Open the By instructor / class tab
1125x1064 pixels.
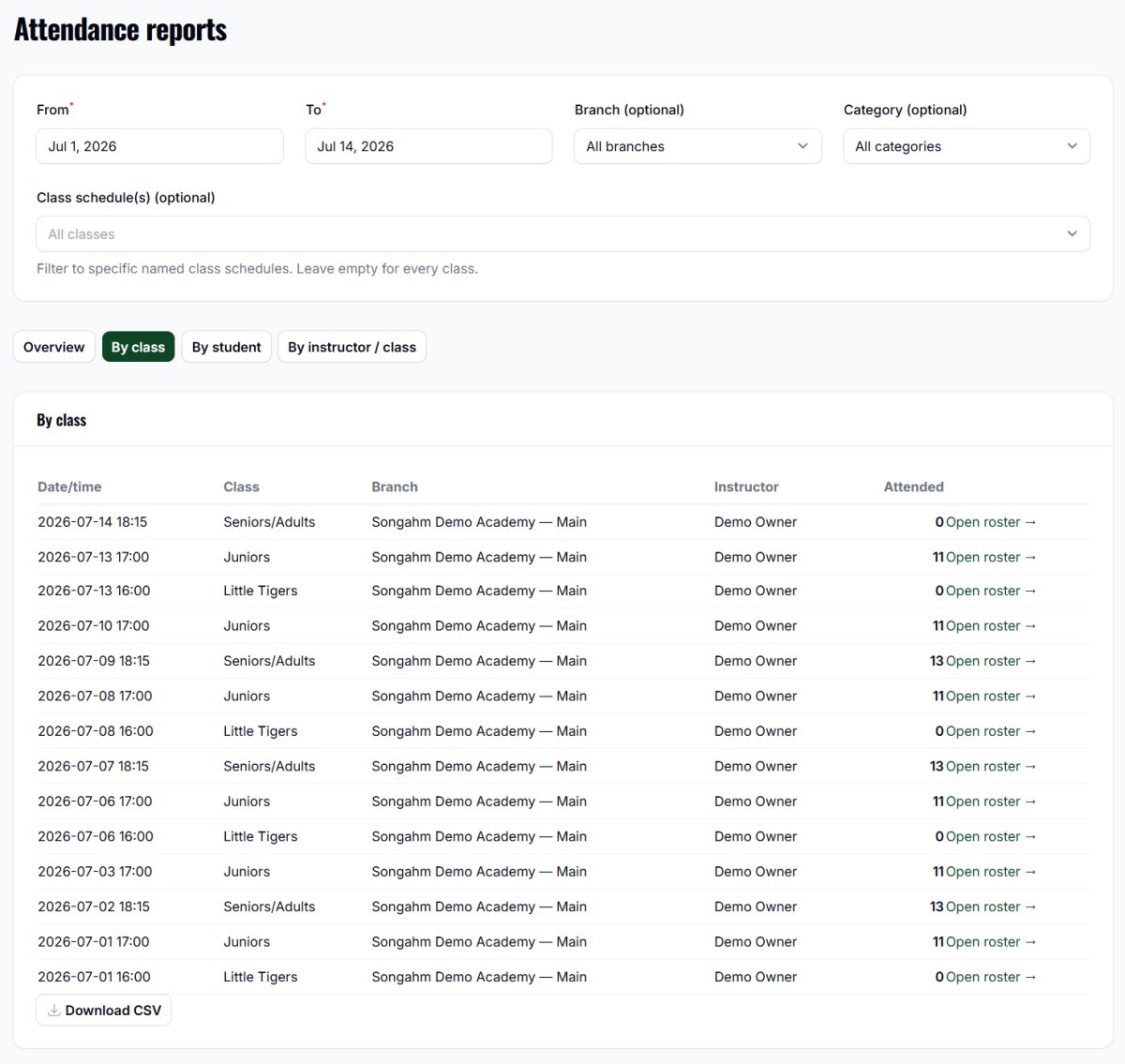pyautogui.click(x=352, y=347)
